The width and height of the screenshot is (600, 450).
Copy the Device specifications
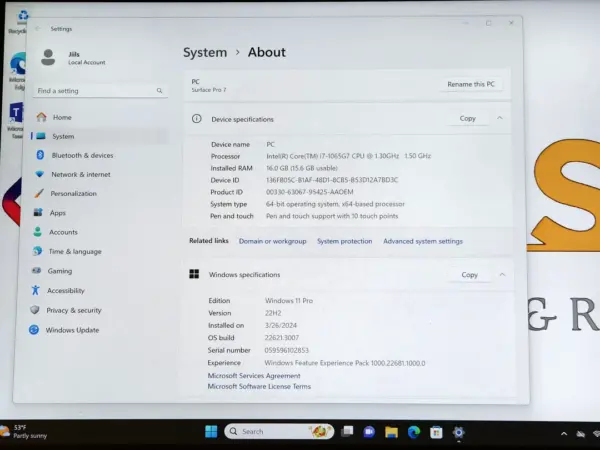coord(468,119)
